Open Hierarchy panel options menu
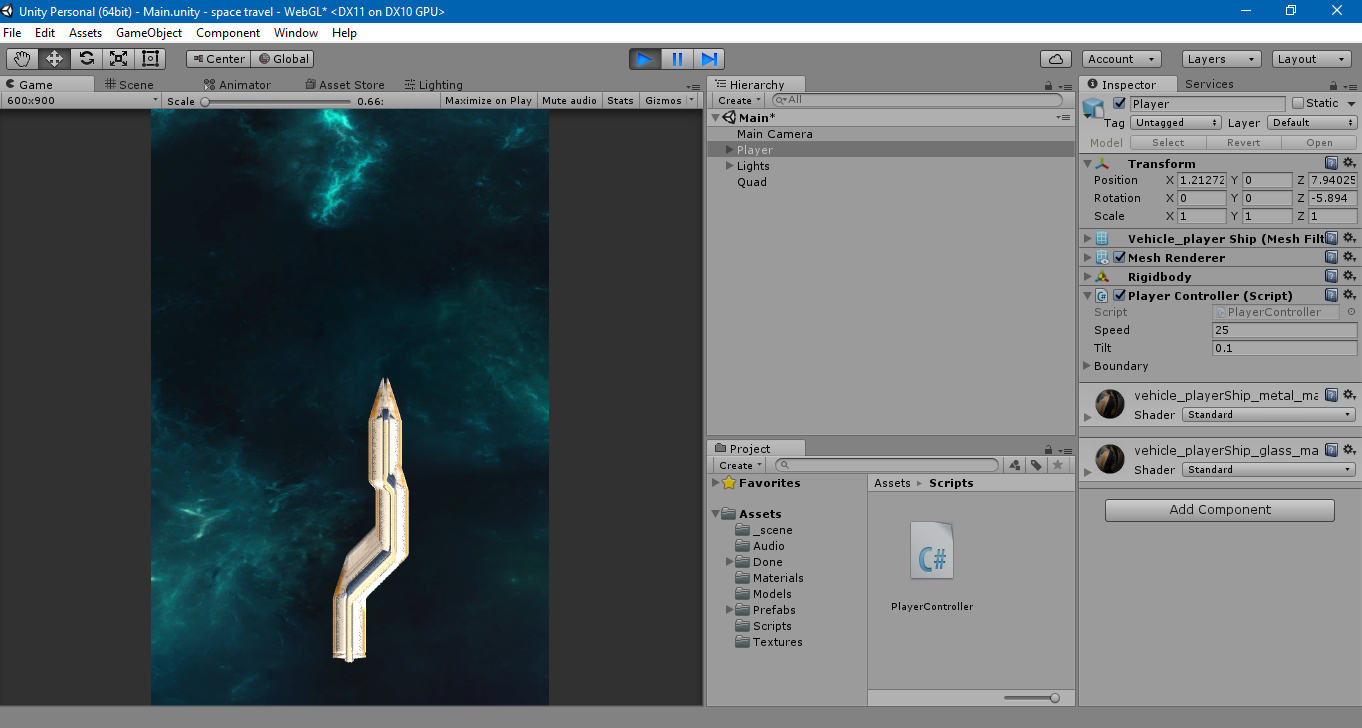This screenshot has height=728, width=1362. coord(1066,85)
